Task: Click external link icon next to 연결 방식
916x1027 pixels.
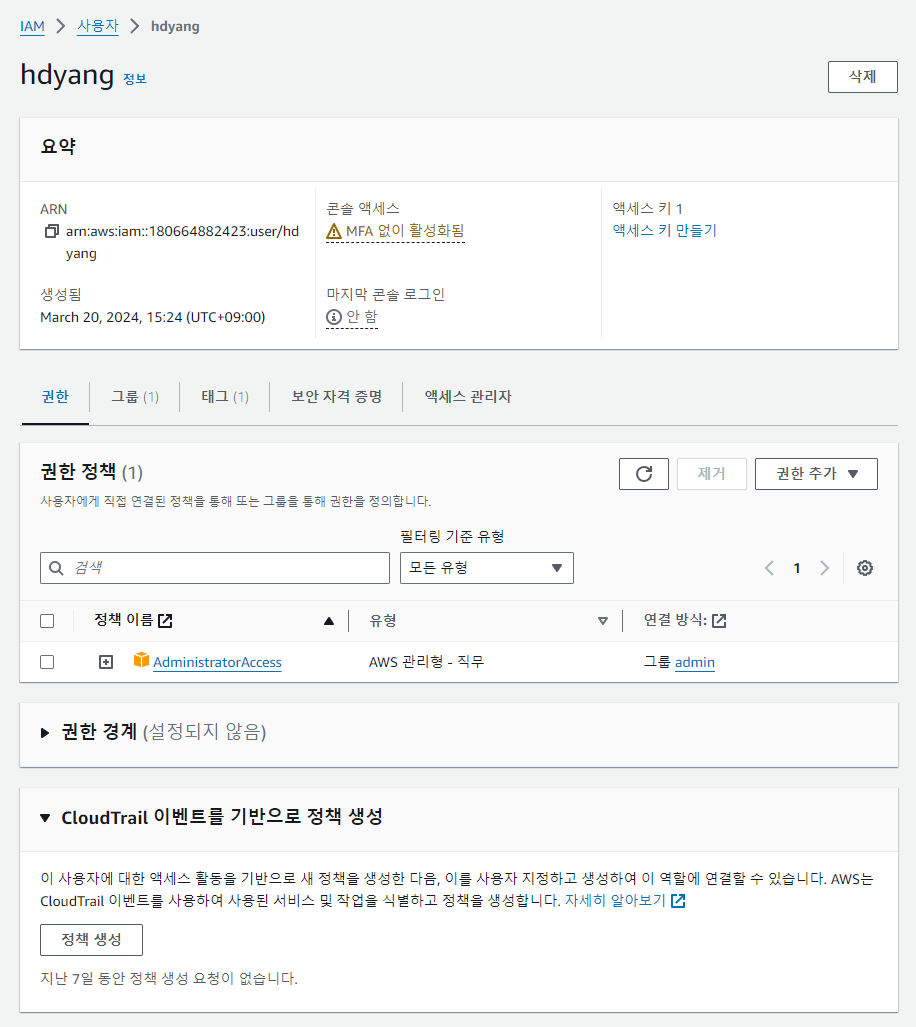Action: (719, 620)
